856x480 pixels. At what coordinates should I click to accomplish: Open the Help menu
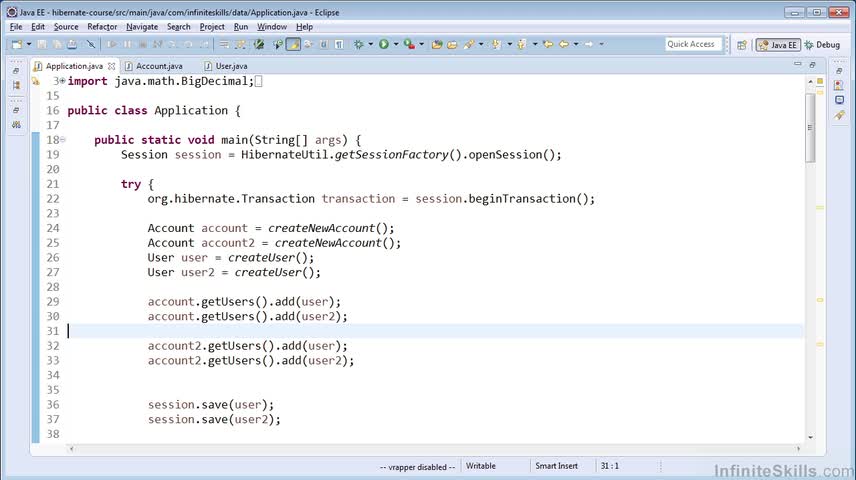[x=304, y=27]
